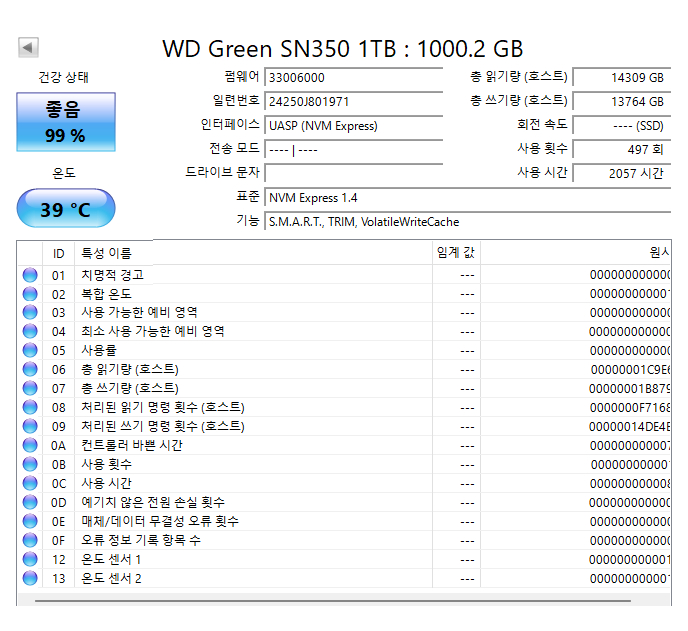
Task: Click the blue status icon for ID 0F
Action: point(30,540)
